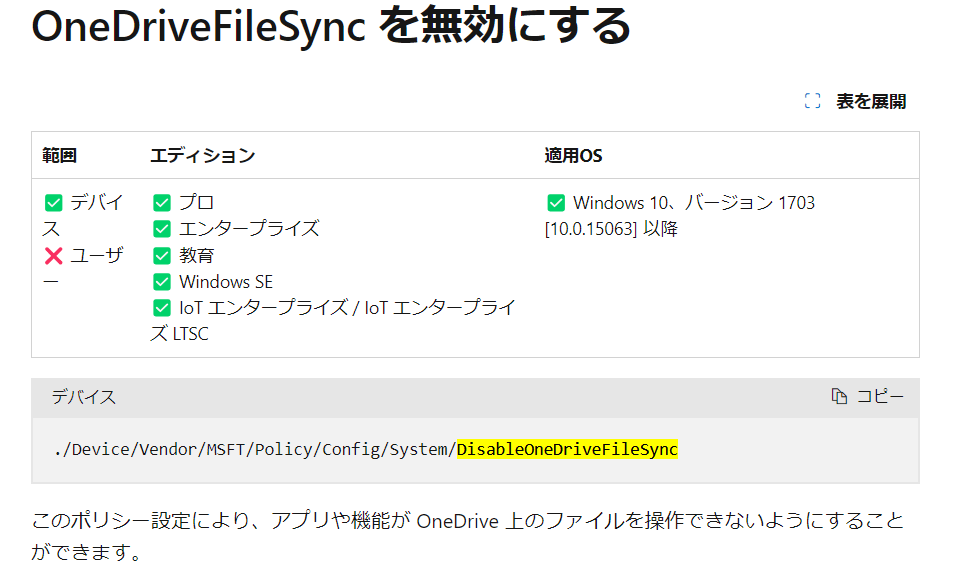Click the expand table brackets icon
The image size is (970, 574).
(x=812, y=101)
